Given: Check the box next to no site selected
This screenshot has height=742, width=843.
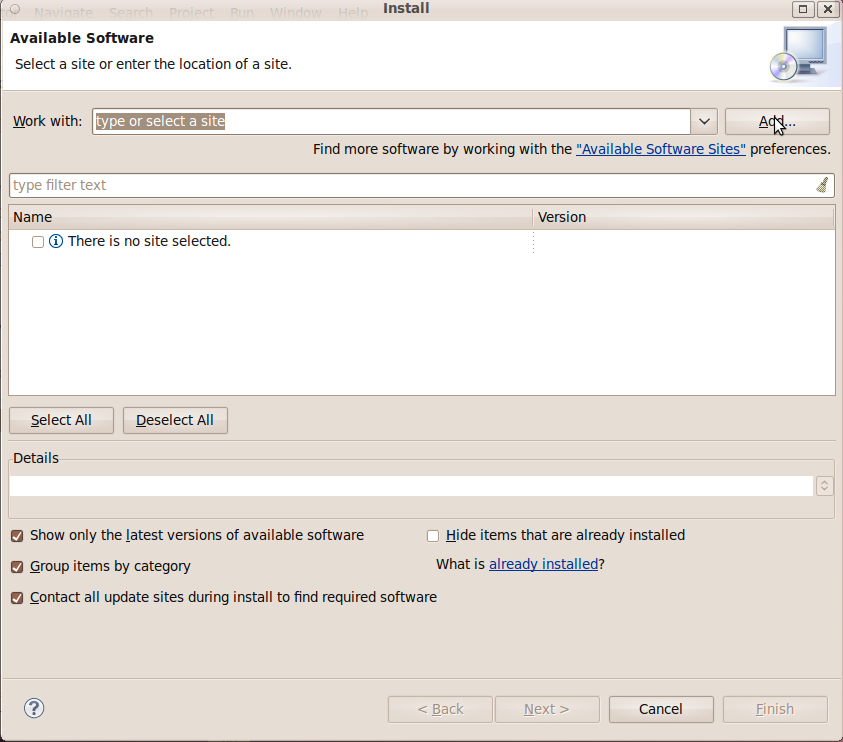Looking at the screenshot, I should click(x=38, y=242).
